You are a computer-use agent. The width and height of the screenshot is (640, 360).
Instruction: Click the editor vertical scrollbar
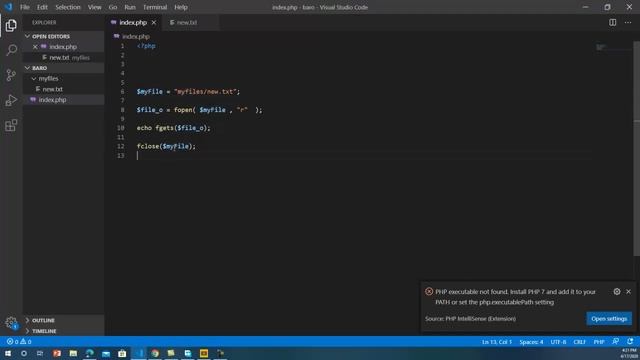tap(636, 149)
